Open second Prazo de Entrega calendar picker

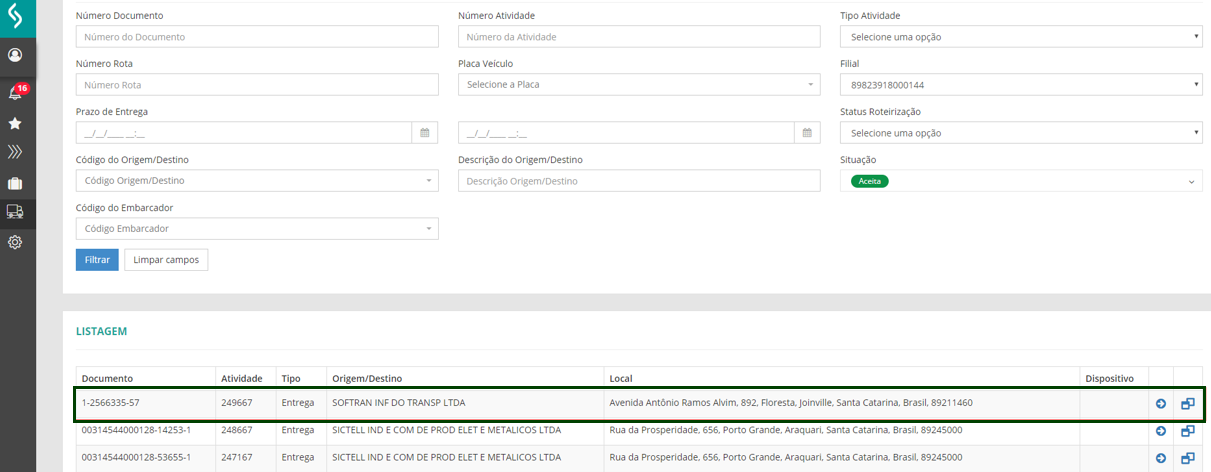click(x=807, y=133)
